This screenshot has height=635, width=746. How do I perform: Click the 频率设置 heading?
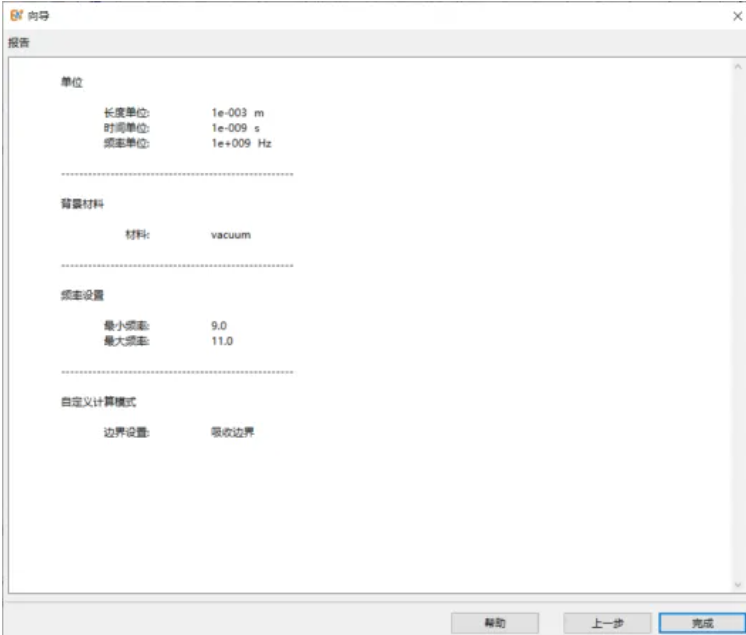[x=82, y=295]
